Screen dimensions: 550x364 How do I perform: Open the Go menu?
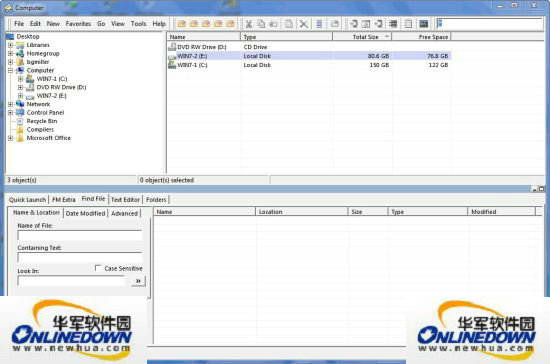click(101, 24)
